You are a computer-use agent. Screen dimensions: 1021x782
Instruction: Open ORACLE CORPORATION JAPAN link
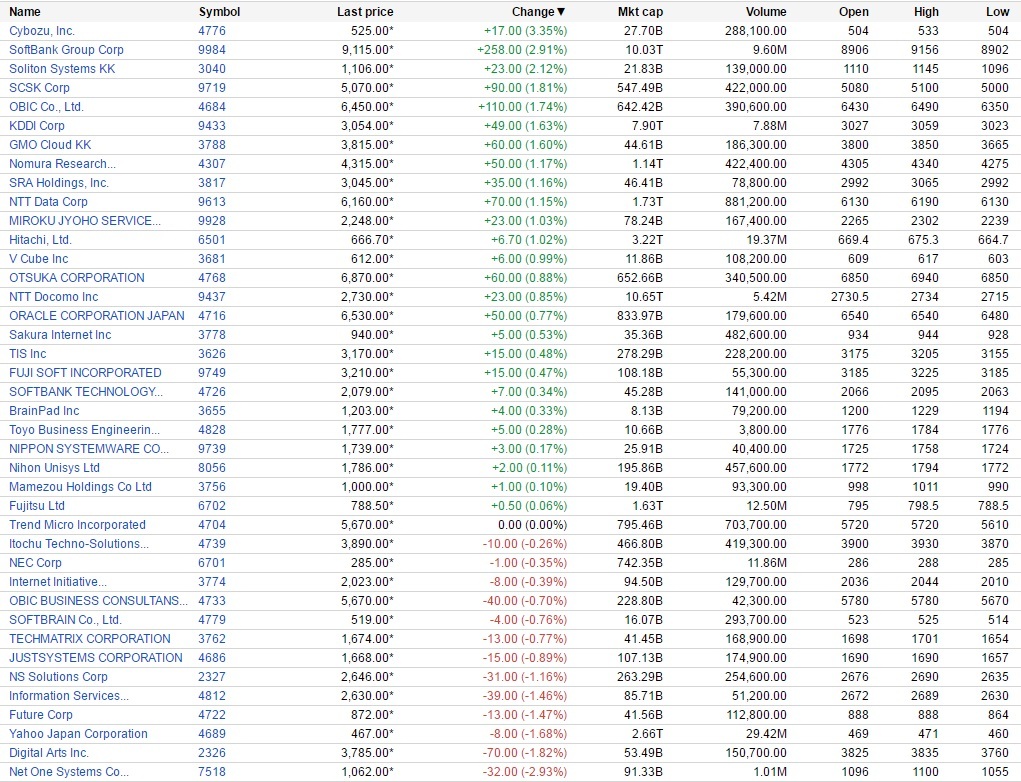[x=96, y=316]
